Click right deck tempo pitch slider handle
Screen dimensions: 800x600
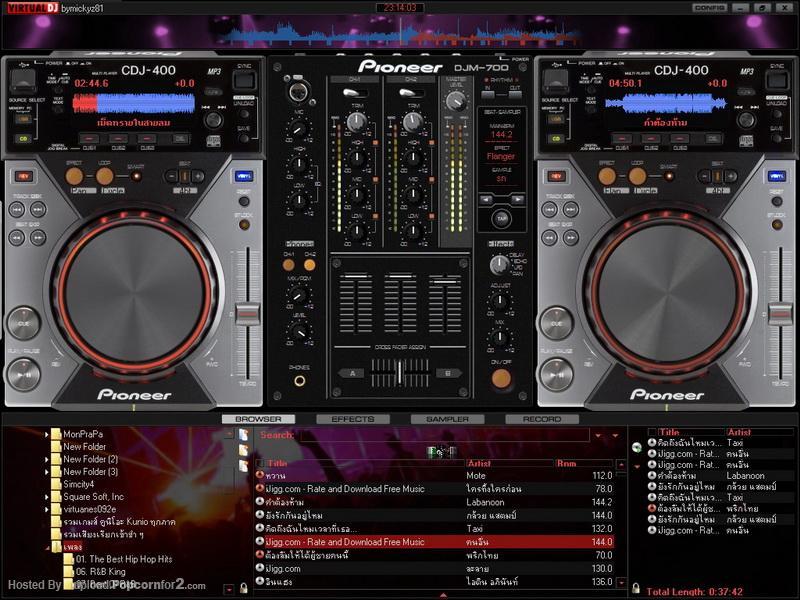click(x=781, y=313)
